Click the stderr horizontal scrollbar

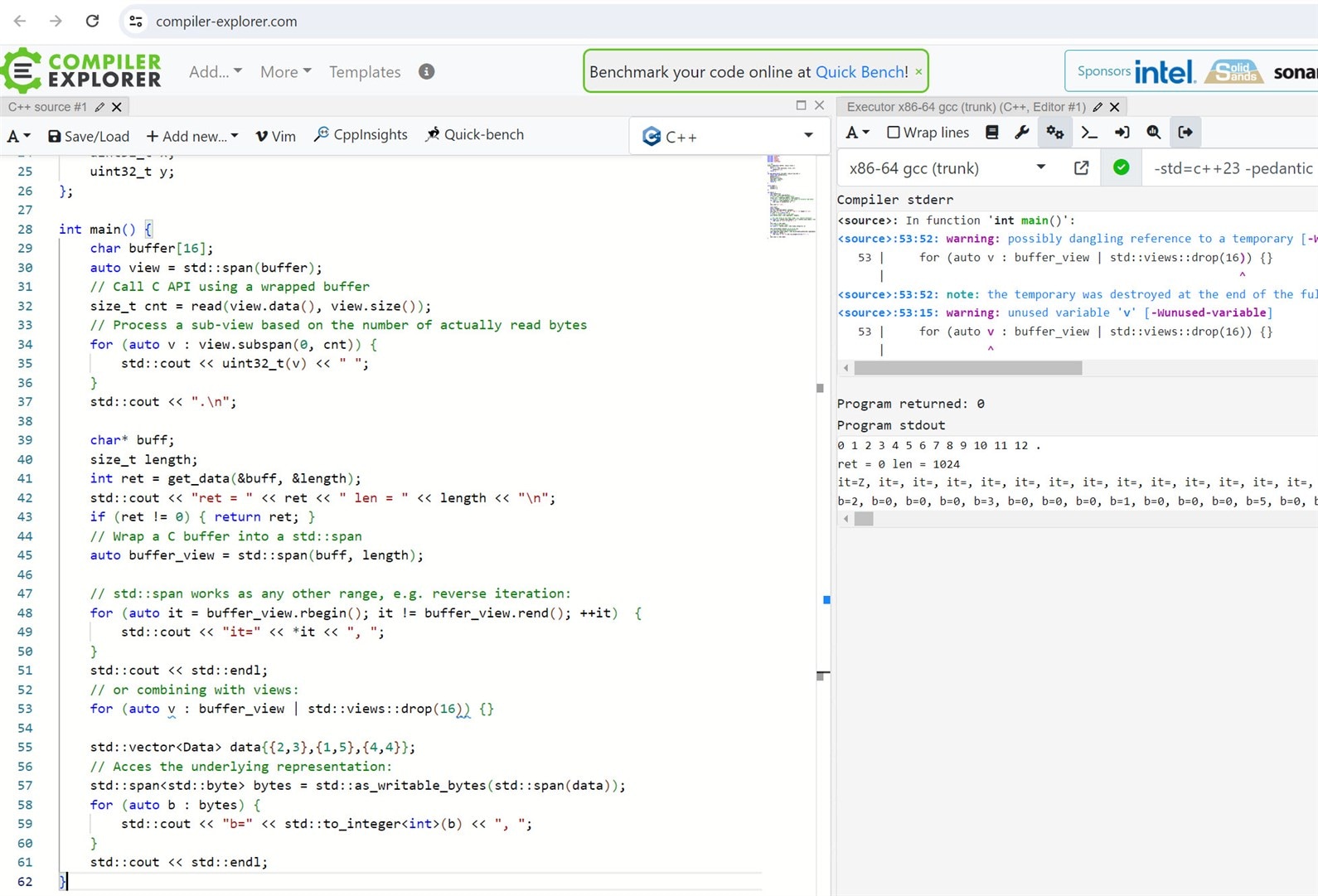pos(967,368)
